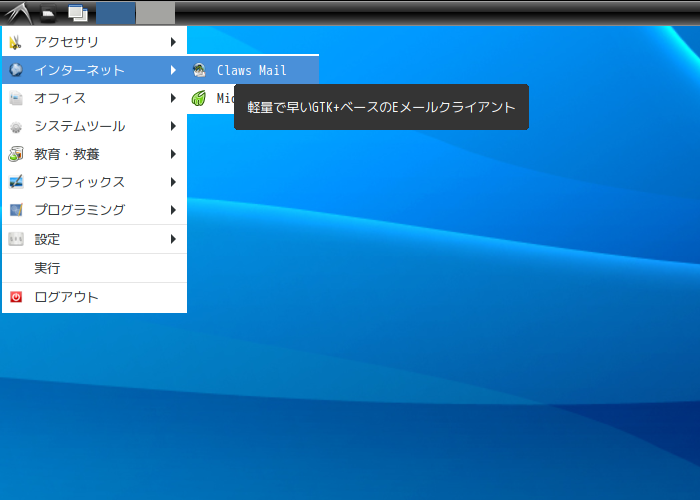Expand arrow next to 教育・教養
This screenshot has width=700, height=500.
[173, 154]
